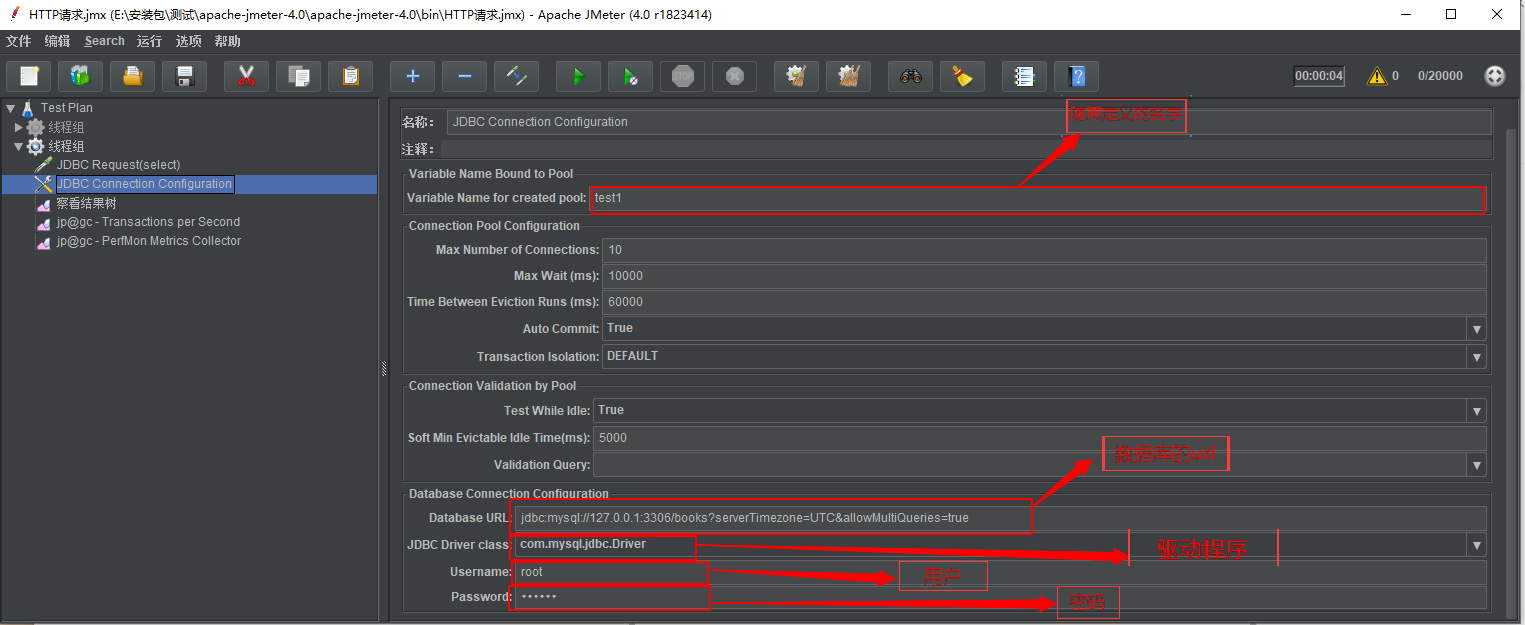Start the test with green play

tap(578, 76)
